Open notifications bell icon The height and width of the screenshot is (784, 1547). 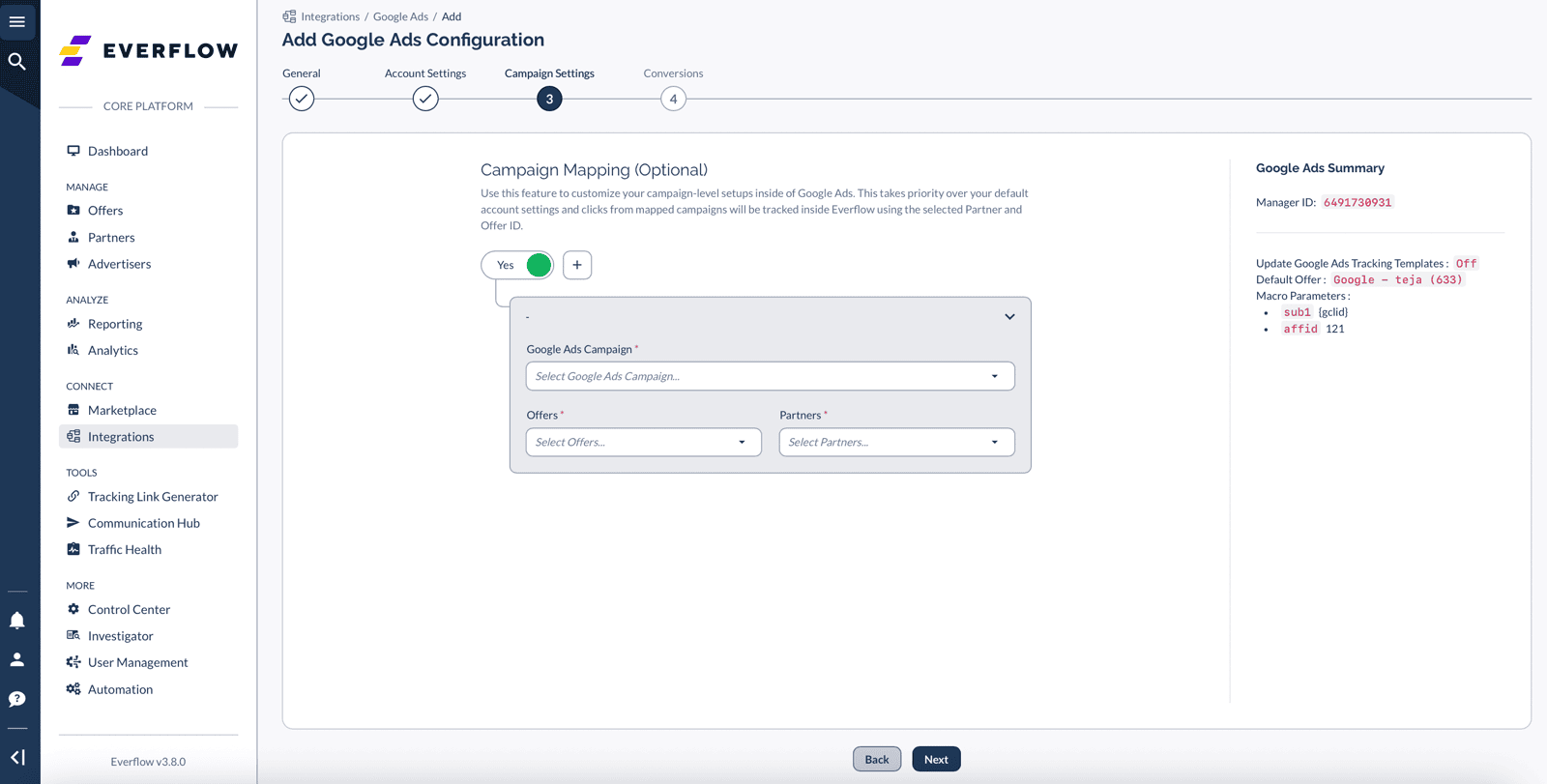17,621
